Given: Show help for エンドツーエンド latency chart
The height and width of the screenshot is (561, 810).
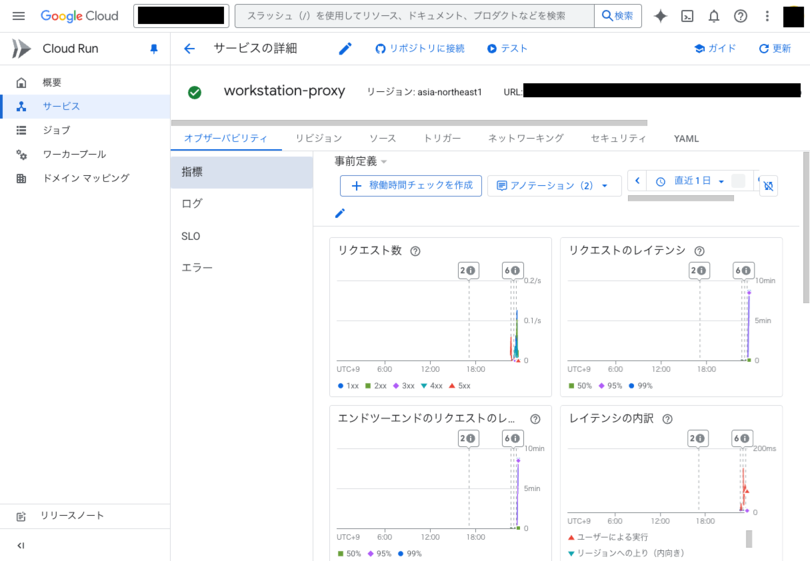Looking at the screenshot, I should click(536, 419).
